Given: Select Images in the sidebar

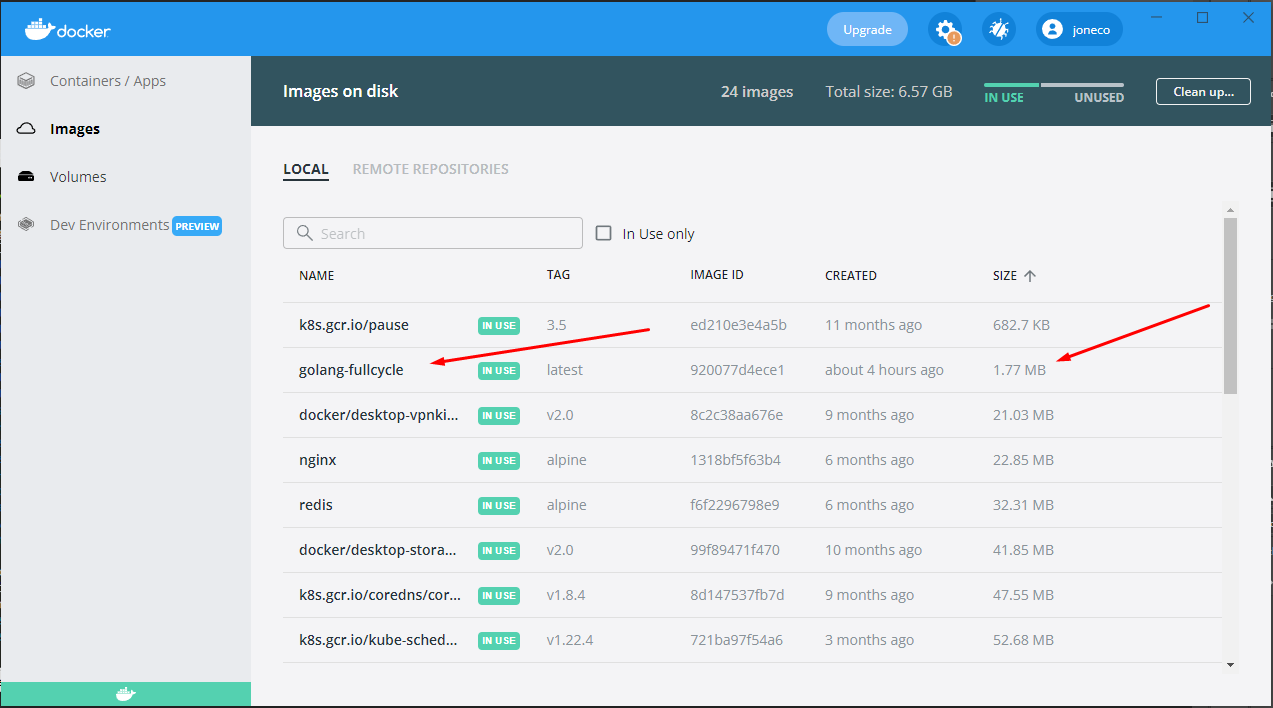Looking at the screenshot, I should click(x=75, y=129).
